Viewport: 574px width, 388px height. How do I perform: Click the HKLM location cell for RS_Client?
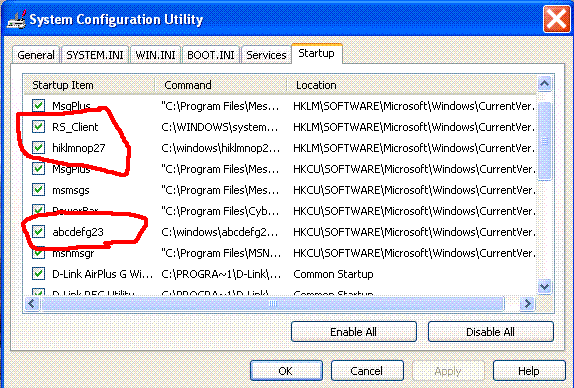[414, 127]
